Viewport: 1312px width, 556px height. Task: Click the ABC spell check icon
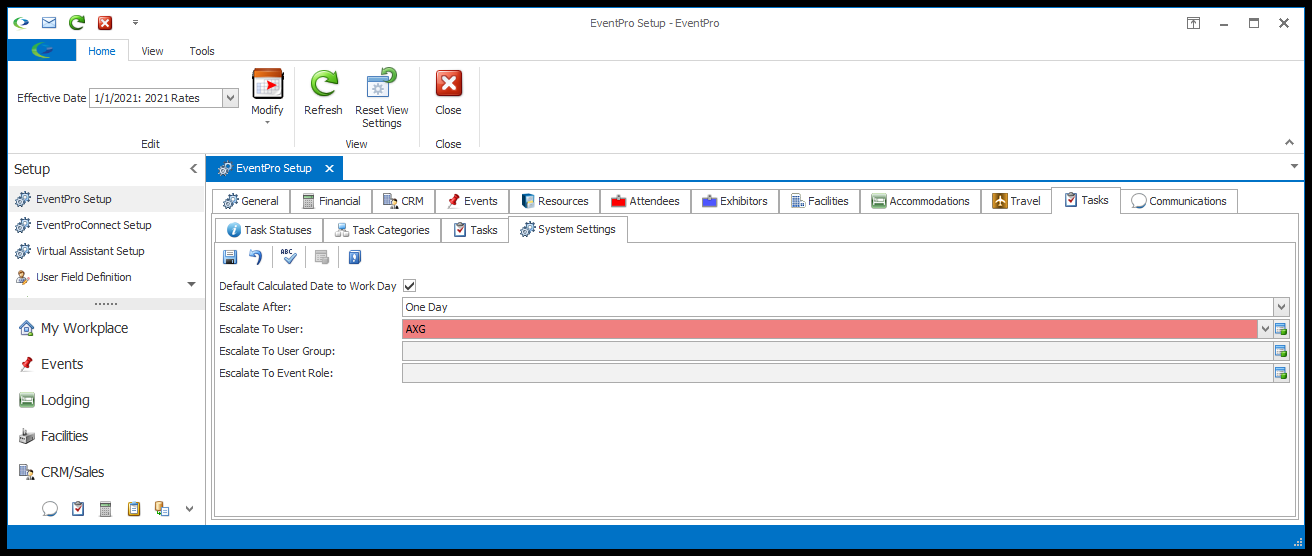coord(289,258)
